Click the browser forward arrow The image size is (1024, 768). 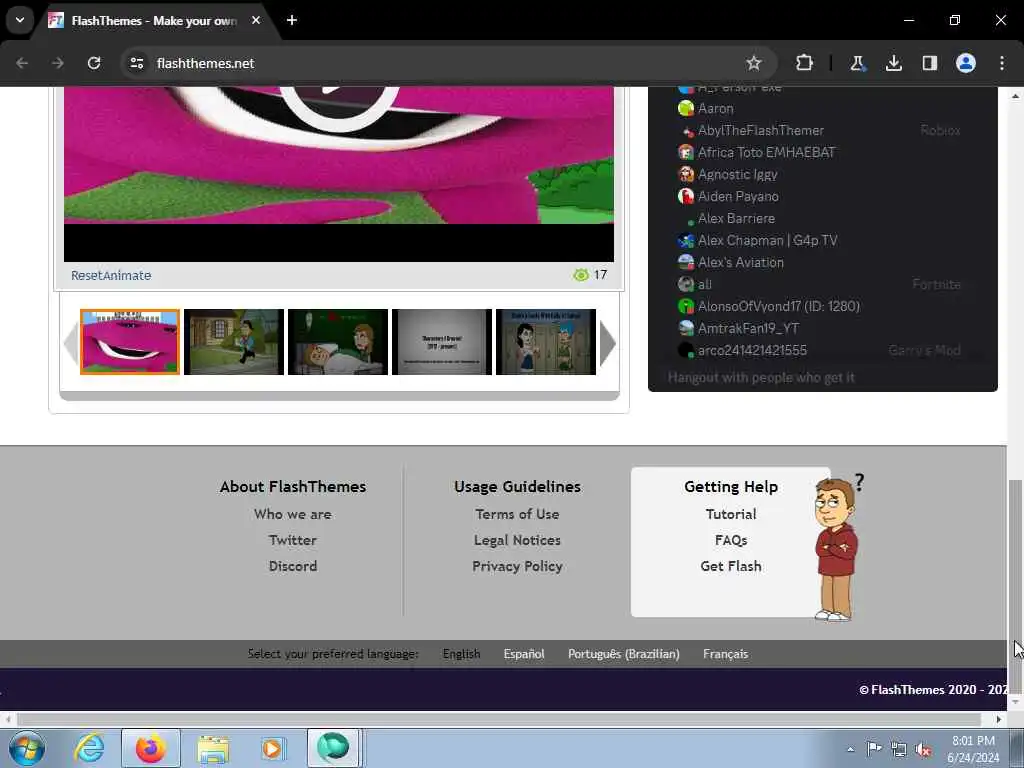(58, 63)
